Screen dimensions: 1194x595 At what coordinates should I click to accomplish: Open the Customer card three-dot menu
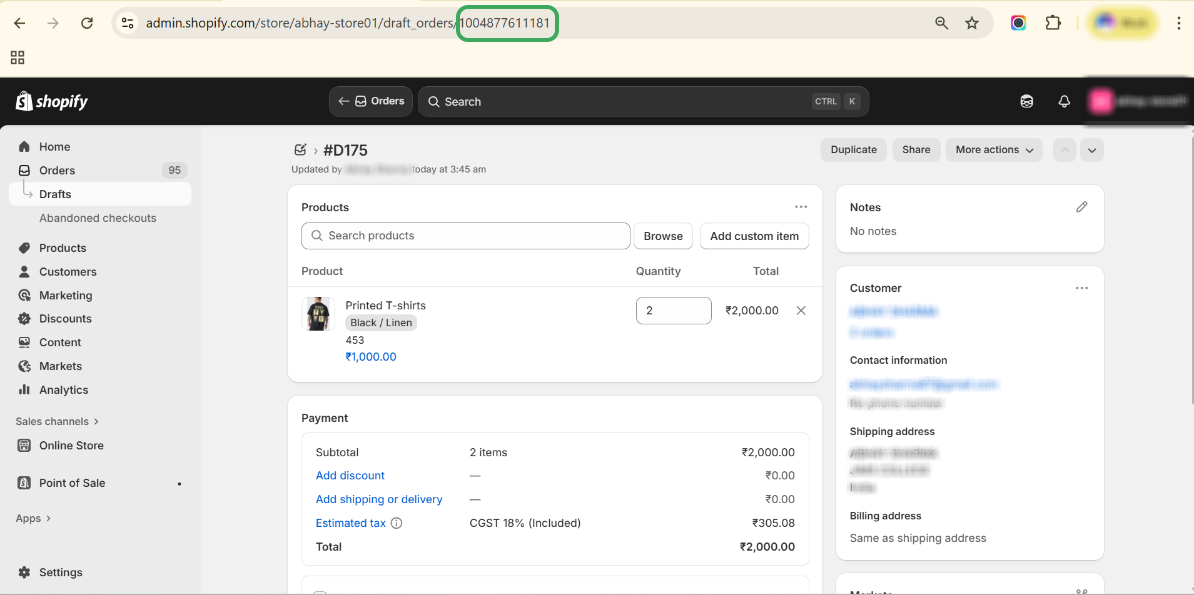point(1081,288)
